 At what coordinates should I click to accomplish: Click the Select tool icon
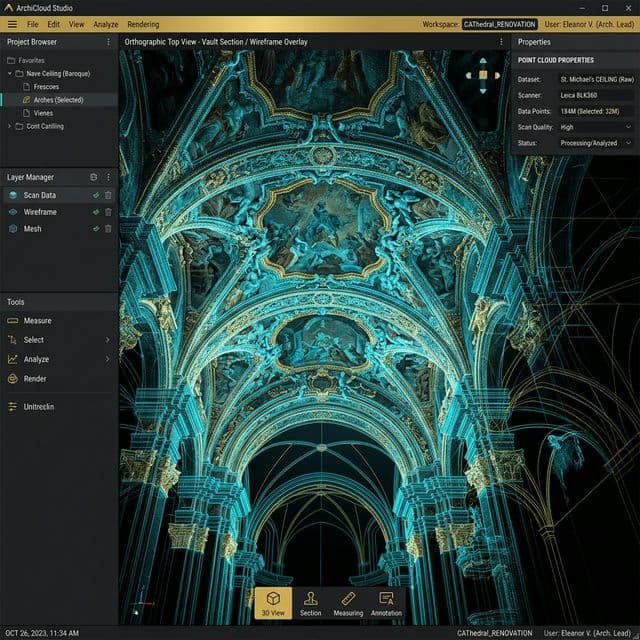pos(13,340)
